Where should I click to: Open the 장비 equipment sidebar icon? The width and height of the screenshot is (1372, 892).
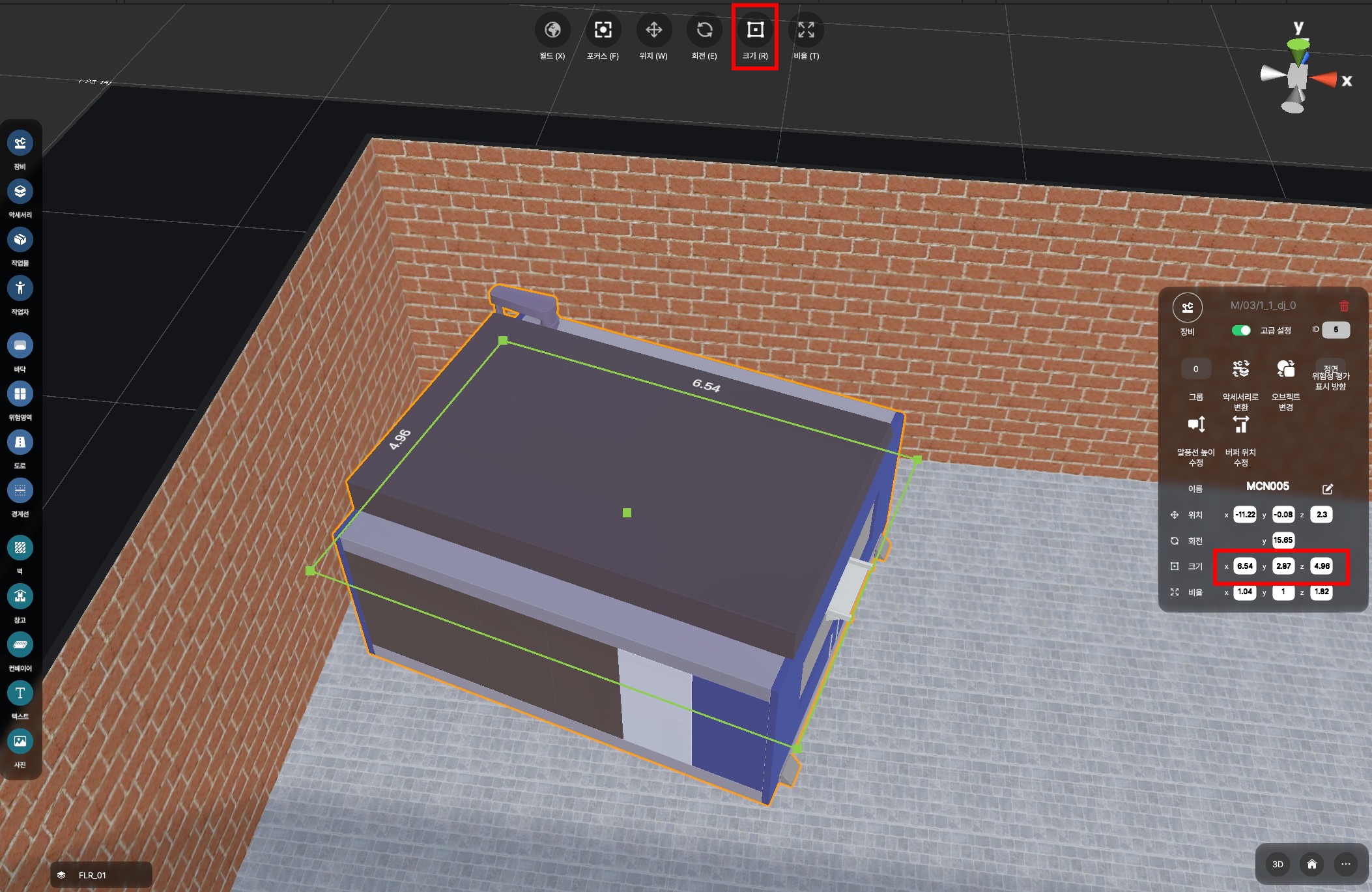20,143
